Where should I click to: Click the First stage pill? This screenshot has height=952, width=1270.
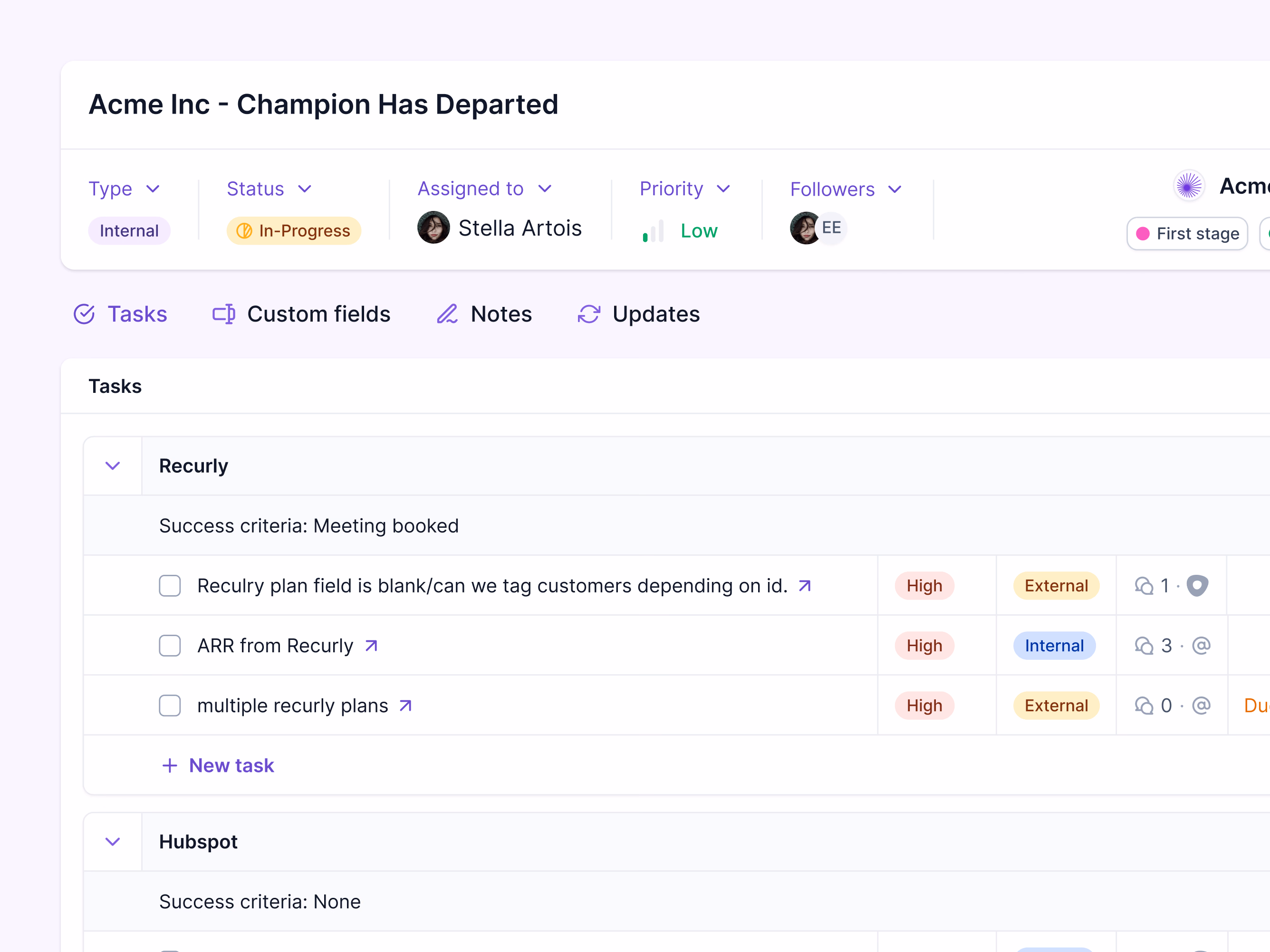tap(1187, 234)
